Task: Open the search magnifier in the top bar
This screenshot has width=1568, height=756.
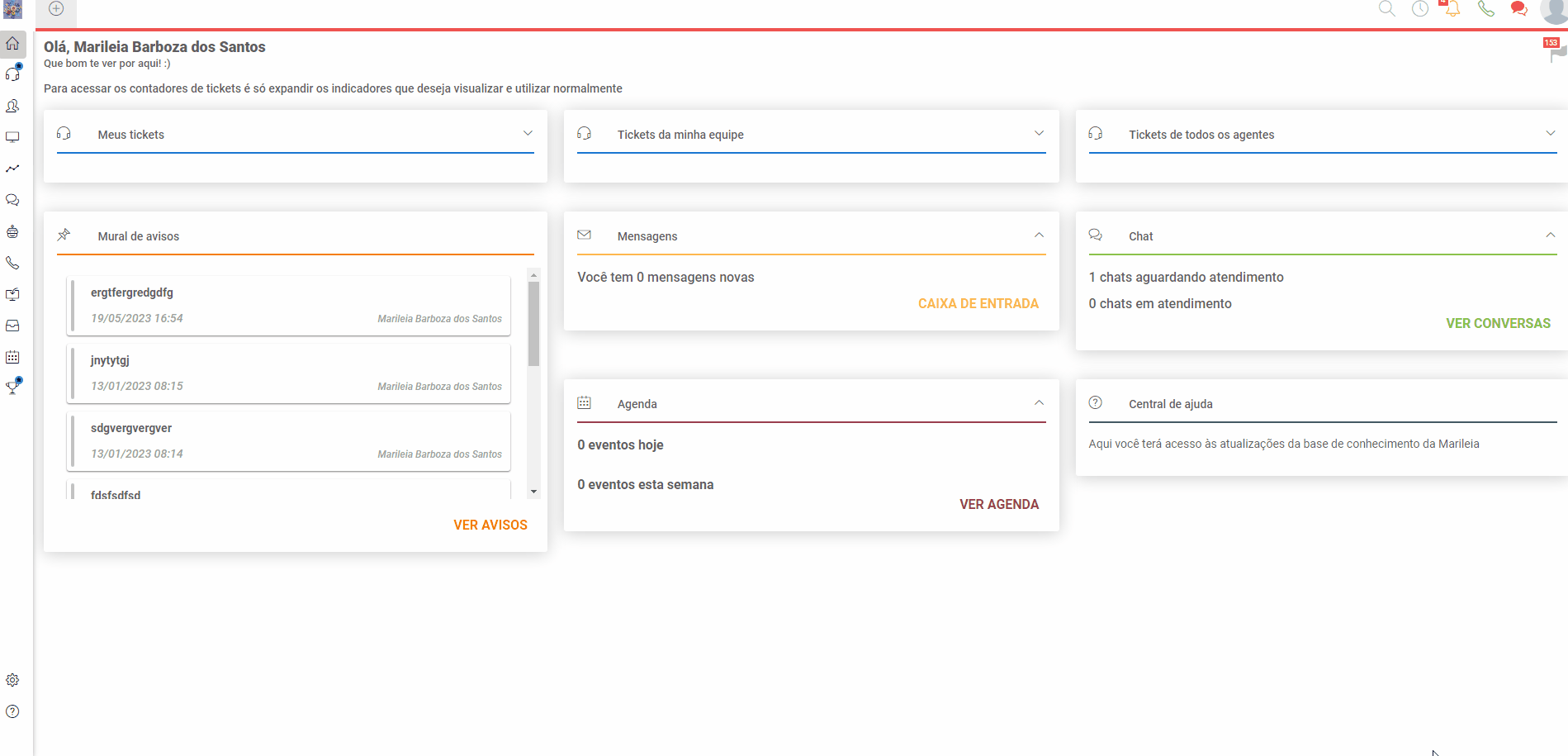Action: (x=1387, y=9)
